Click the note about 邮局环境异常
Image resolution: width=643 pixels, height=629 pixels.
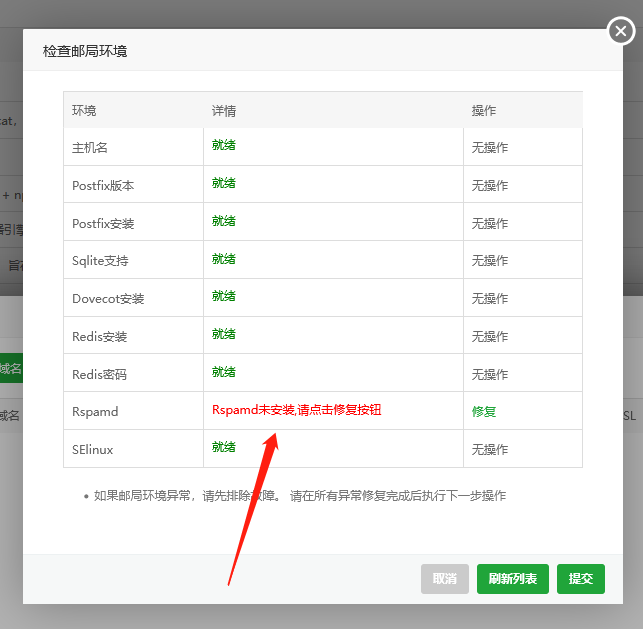[x=300, y=496]
